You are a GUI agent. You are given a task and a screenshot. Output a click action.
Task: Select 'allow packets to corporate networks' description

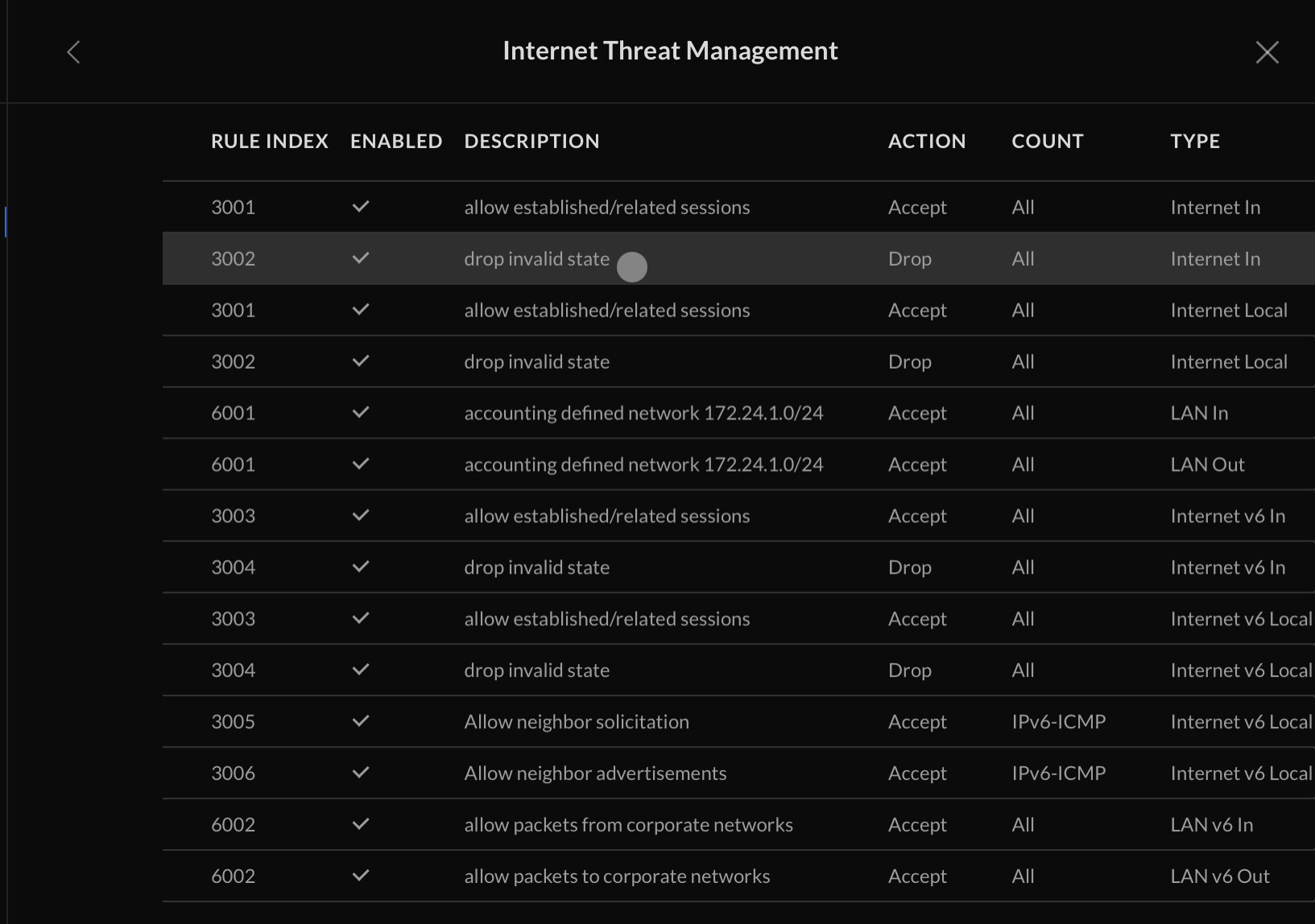618,876
